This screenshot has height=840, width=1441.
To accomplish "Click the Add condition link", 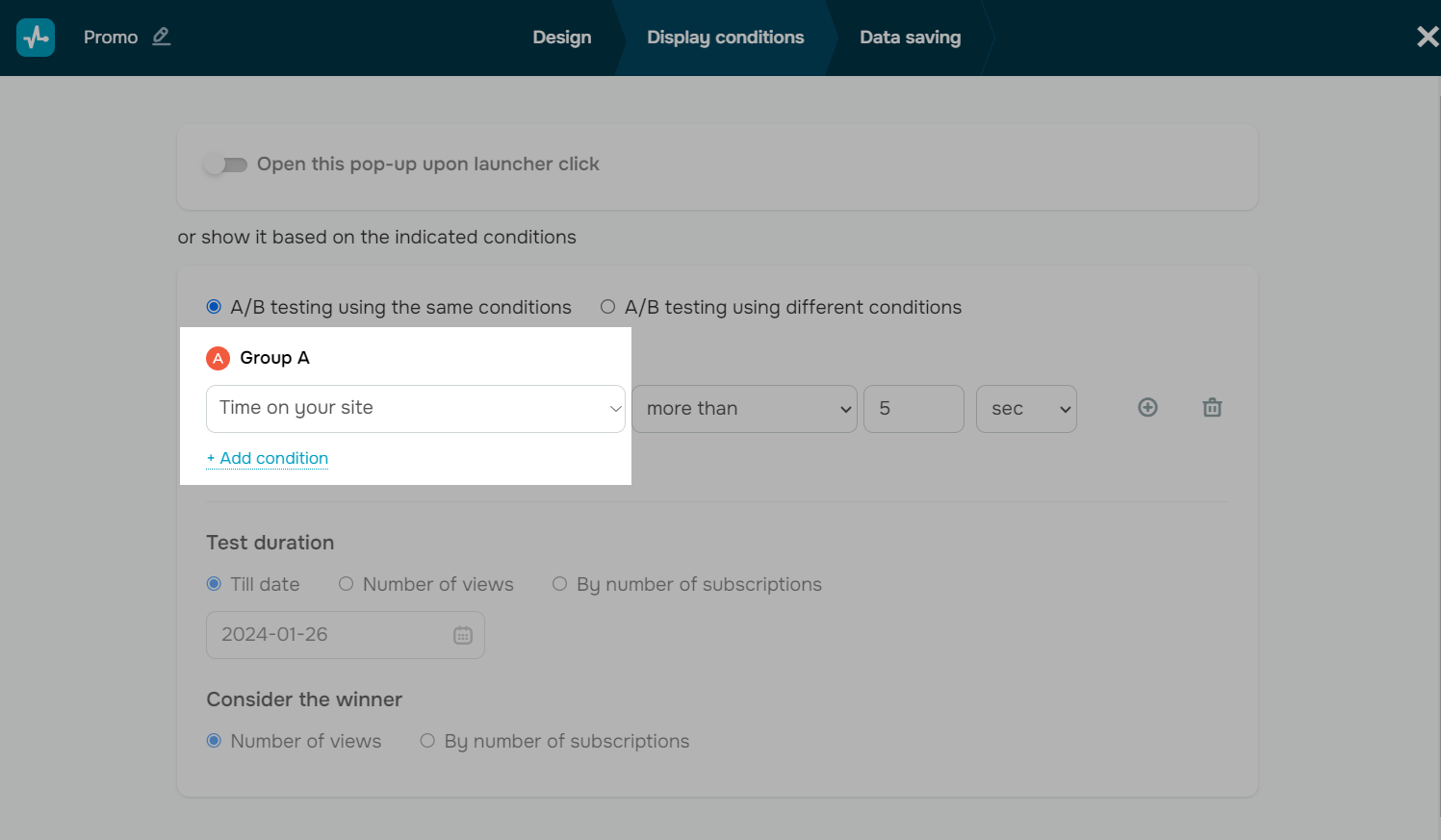I will (x=268, y=458).
